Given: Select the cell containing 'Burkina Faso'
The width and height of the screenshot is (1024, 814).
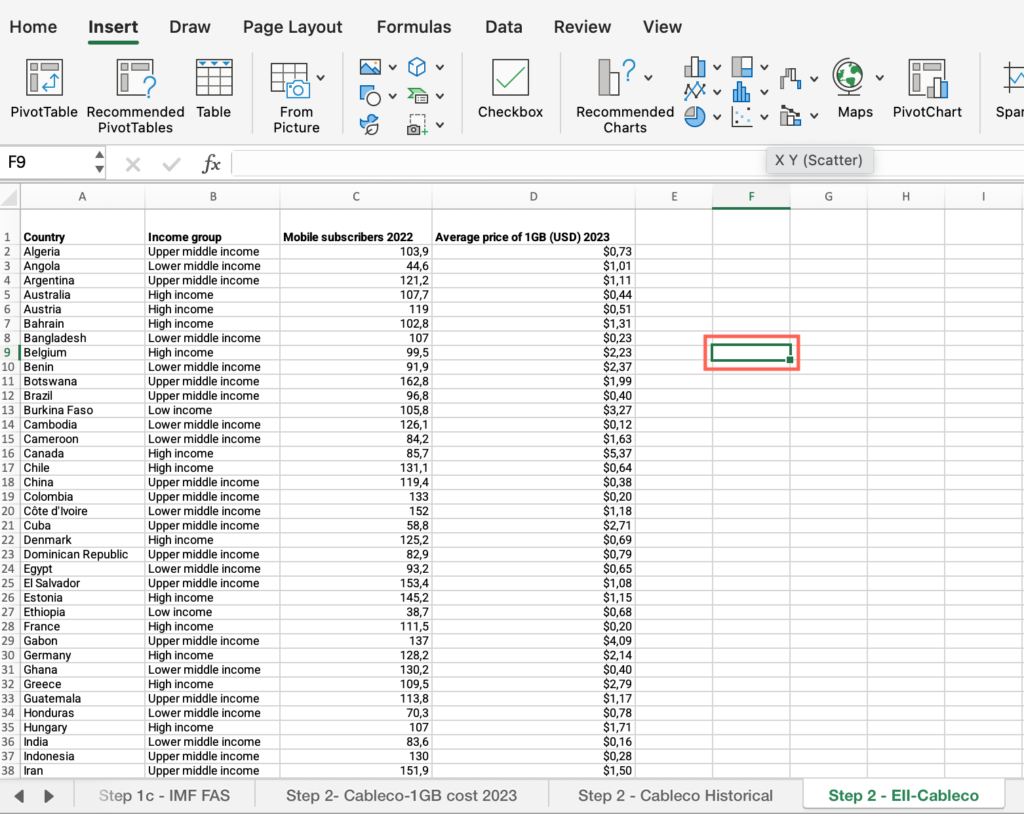Looking at the screenshot, I should tap(82, 410).
